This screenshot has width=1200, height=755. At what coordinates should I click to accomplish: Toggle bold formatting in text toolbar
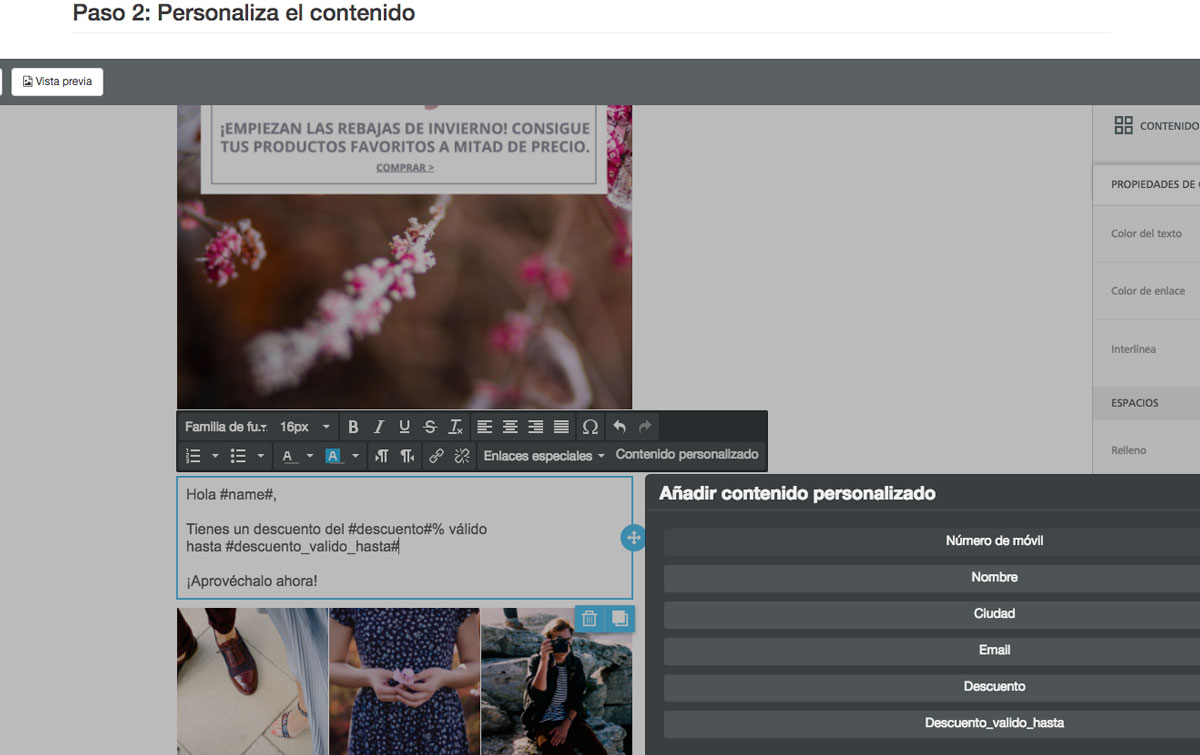tap(353, 427)
